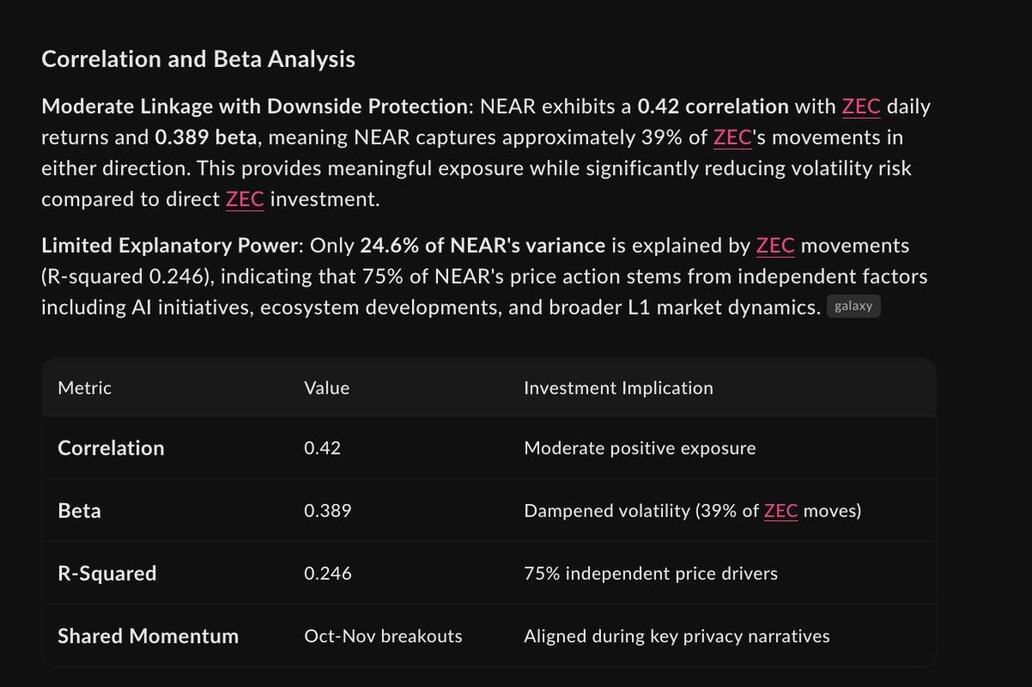Click the Shared Momentum row label
This screenshot has width=1032, height=687.
click(x=148, y=636)
